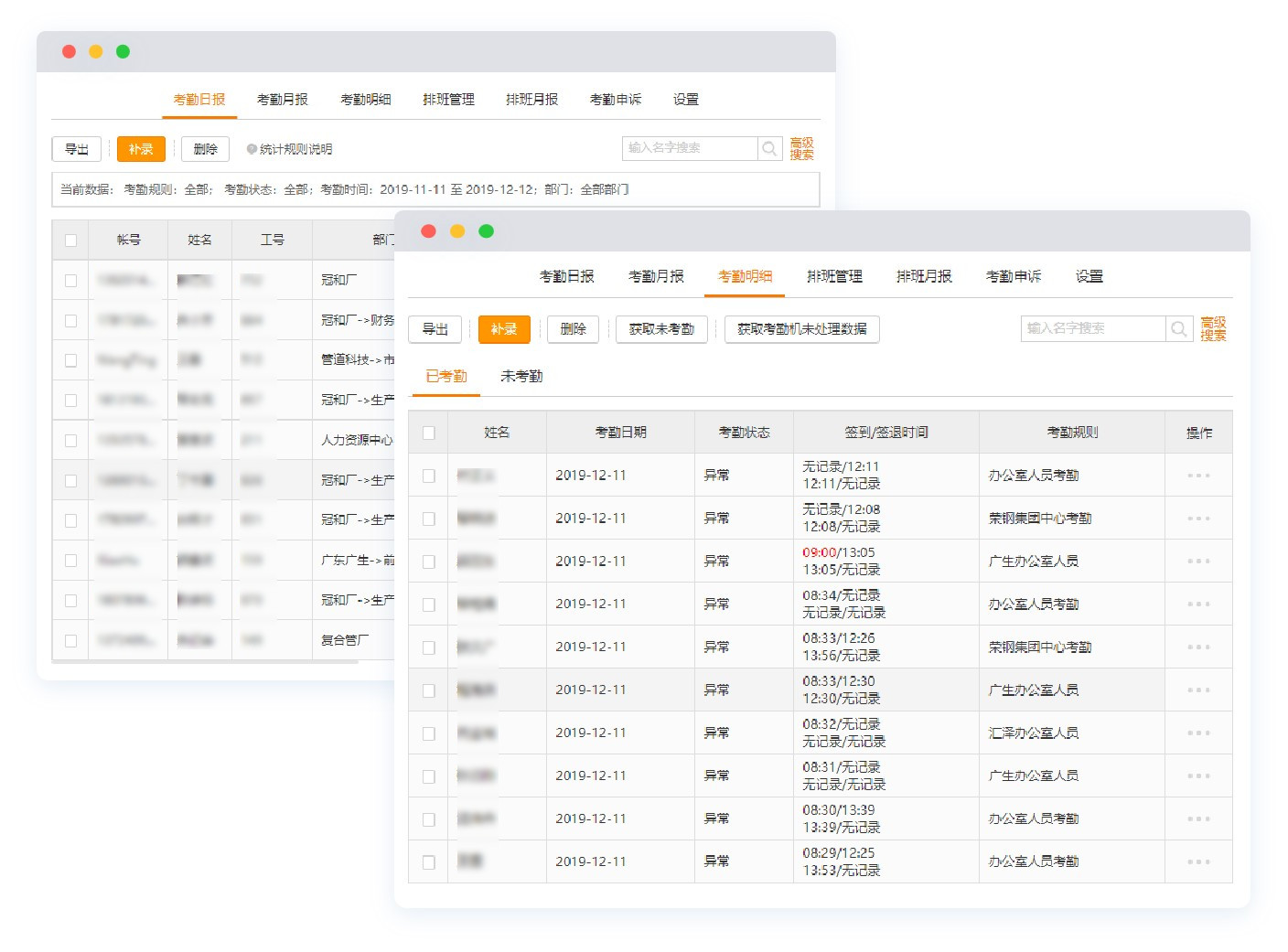Close the front window with red dot

pyautogui.click(x=428, y=231)
